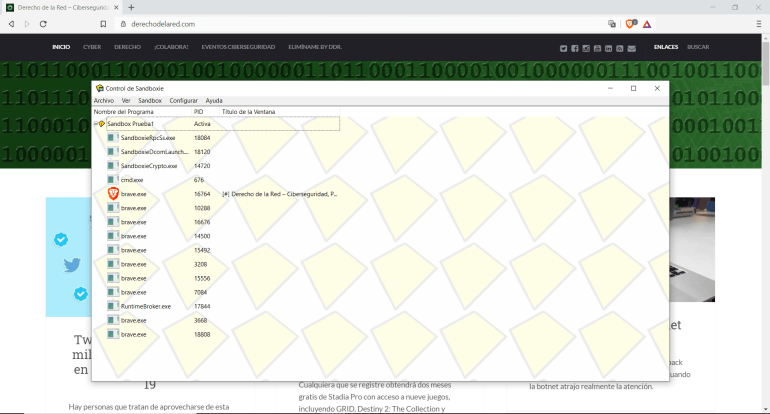Click the PID column header
Screen dimensions: 770x414
click(x=199, y=112)
